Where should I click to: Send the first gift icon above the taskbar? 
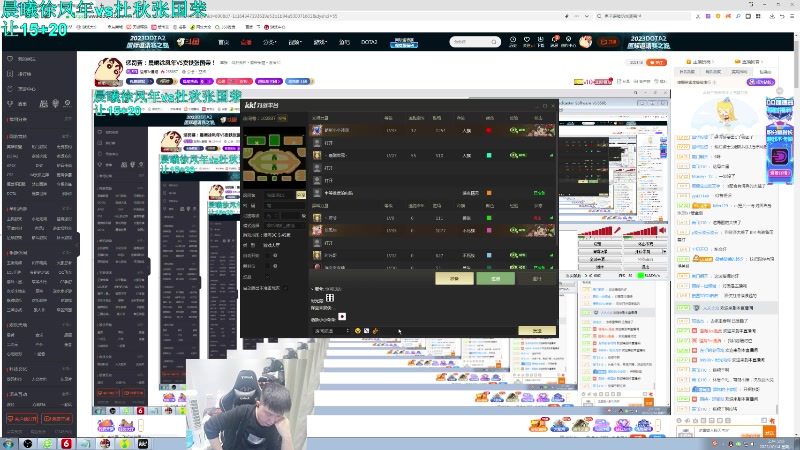tap(106, 425)
